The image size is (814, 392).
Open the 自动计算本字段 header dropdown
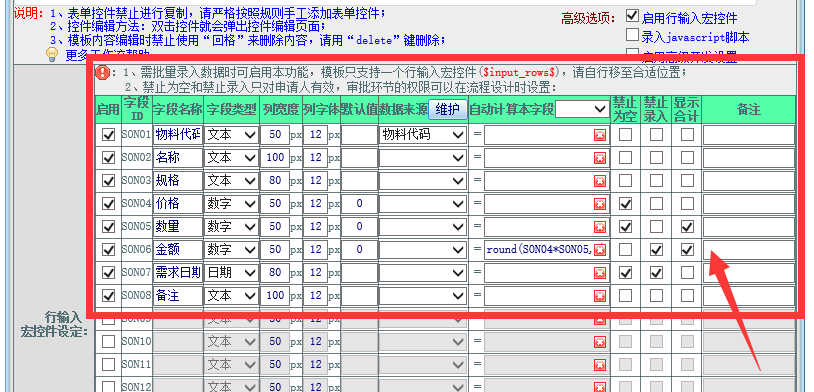coord(581,109)
